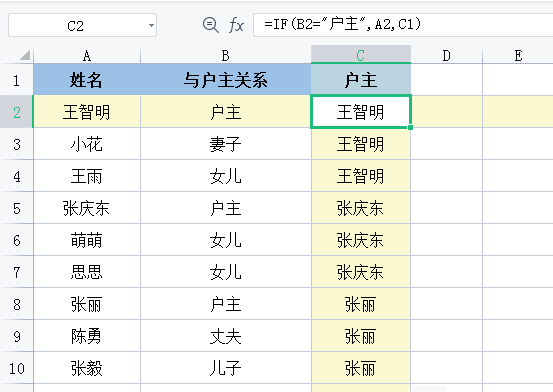
Task: Select row 7 header
Action: tap(17, 272)
